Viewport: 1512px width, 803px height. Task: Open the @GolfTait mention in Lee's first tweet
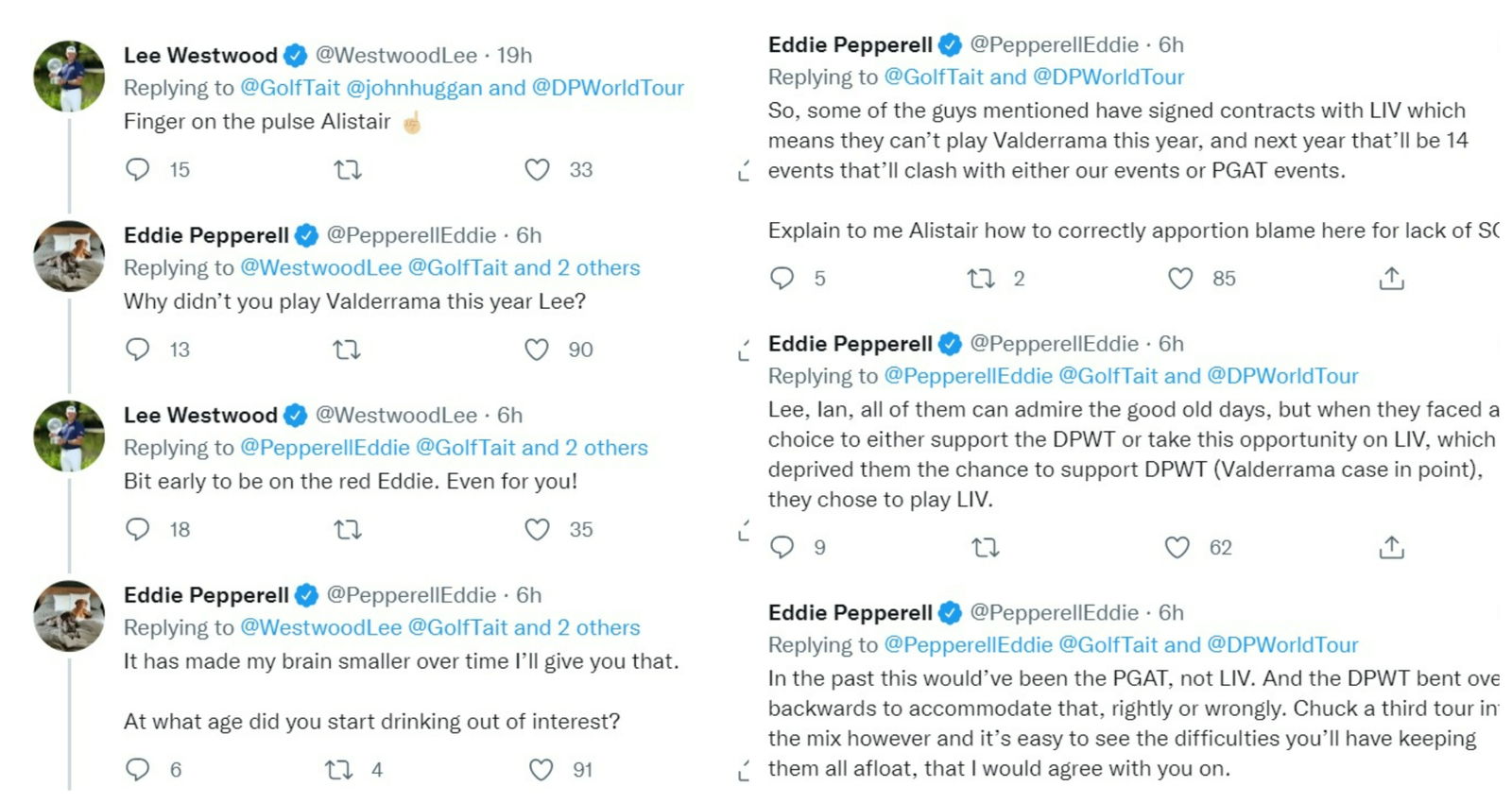289,88
